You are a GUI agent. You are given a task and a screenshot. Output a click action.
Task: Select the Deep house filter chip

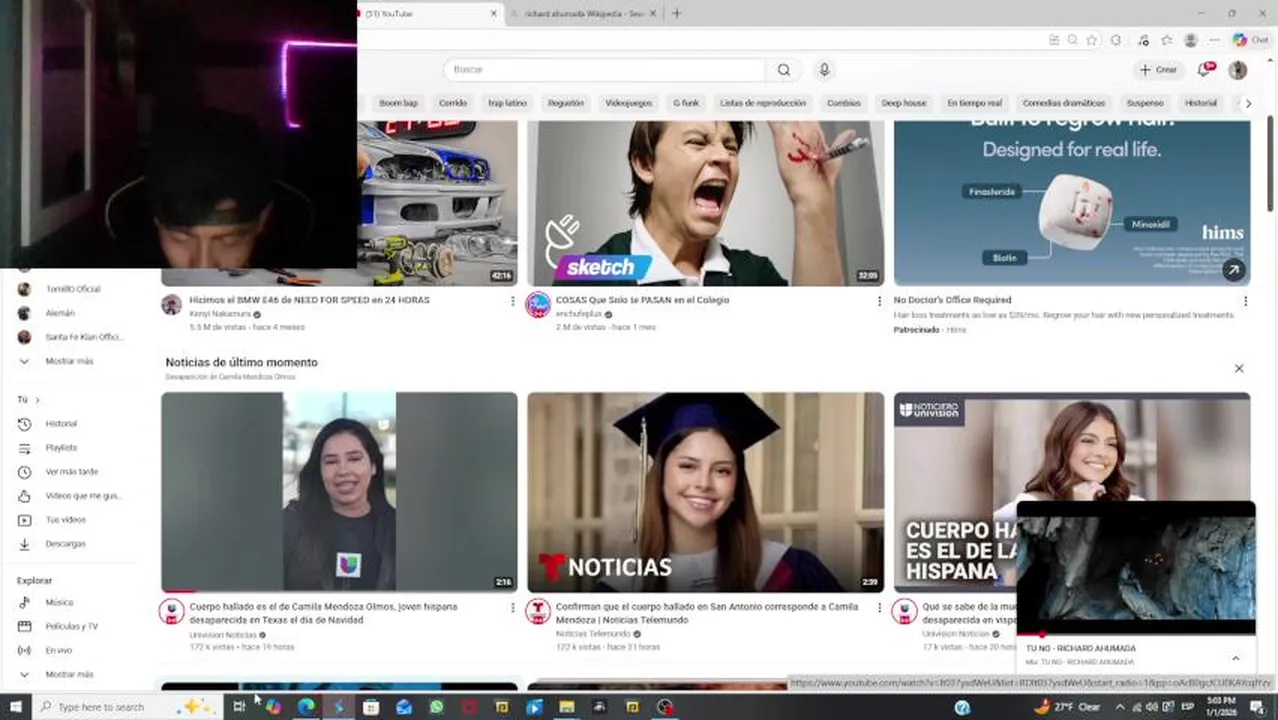[x=904, y=103]
